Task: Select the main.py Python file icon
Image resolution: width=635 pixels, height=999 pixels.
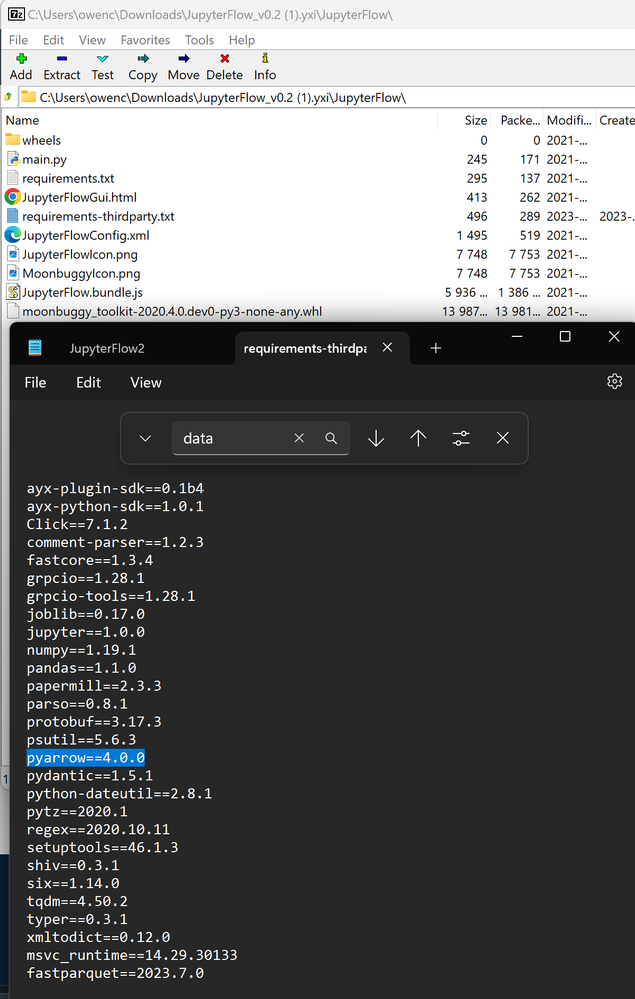Action: tap(13, 159)
